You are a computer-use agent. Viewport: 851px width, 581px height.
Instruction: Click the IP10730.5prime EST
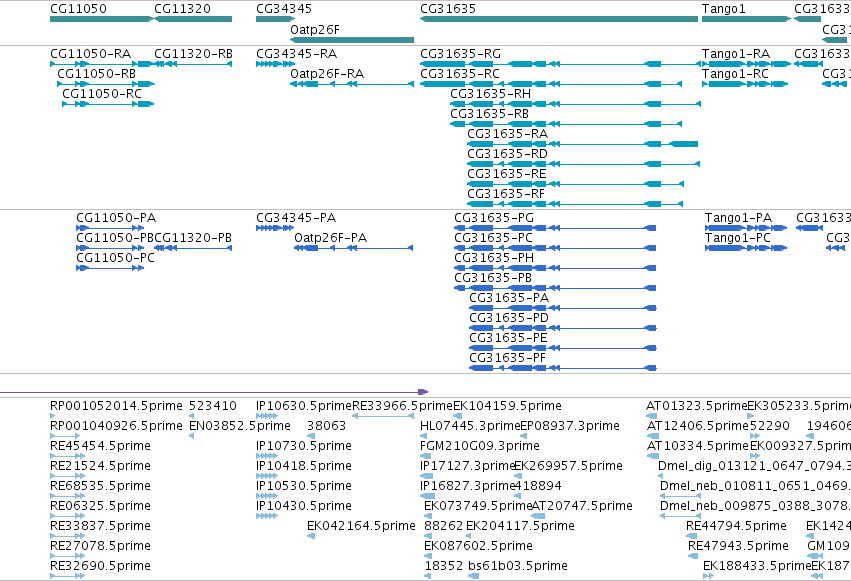(267, 456)
